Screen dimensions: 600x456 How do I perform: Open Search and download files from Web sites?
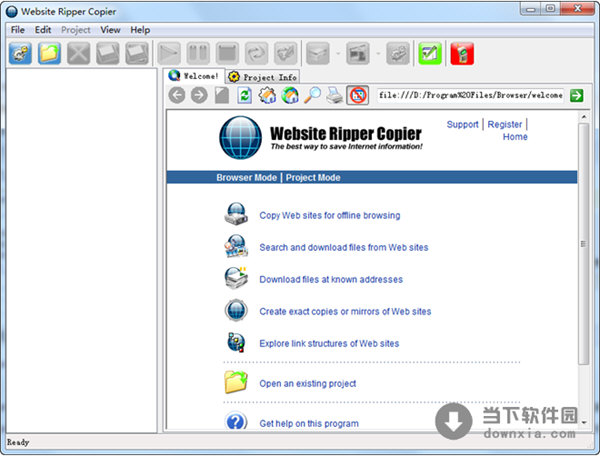tap(344, 248)
